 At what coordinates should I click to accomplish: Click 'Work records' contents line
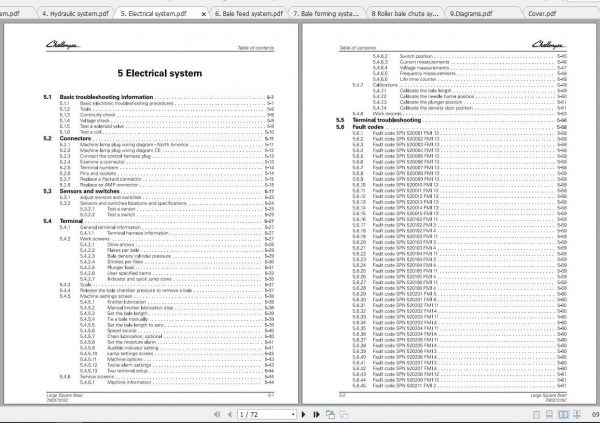[460, 114]
